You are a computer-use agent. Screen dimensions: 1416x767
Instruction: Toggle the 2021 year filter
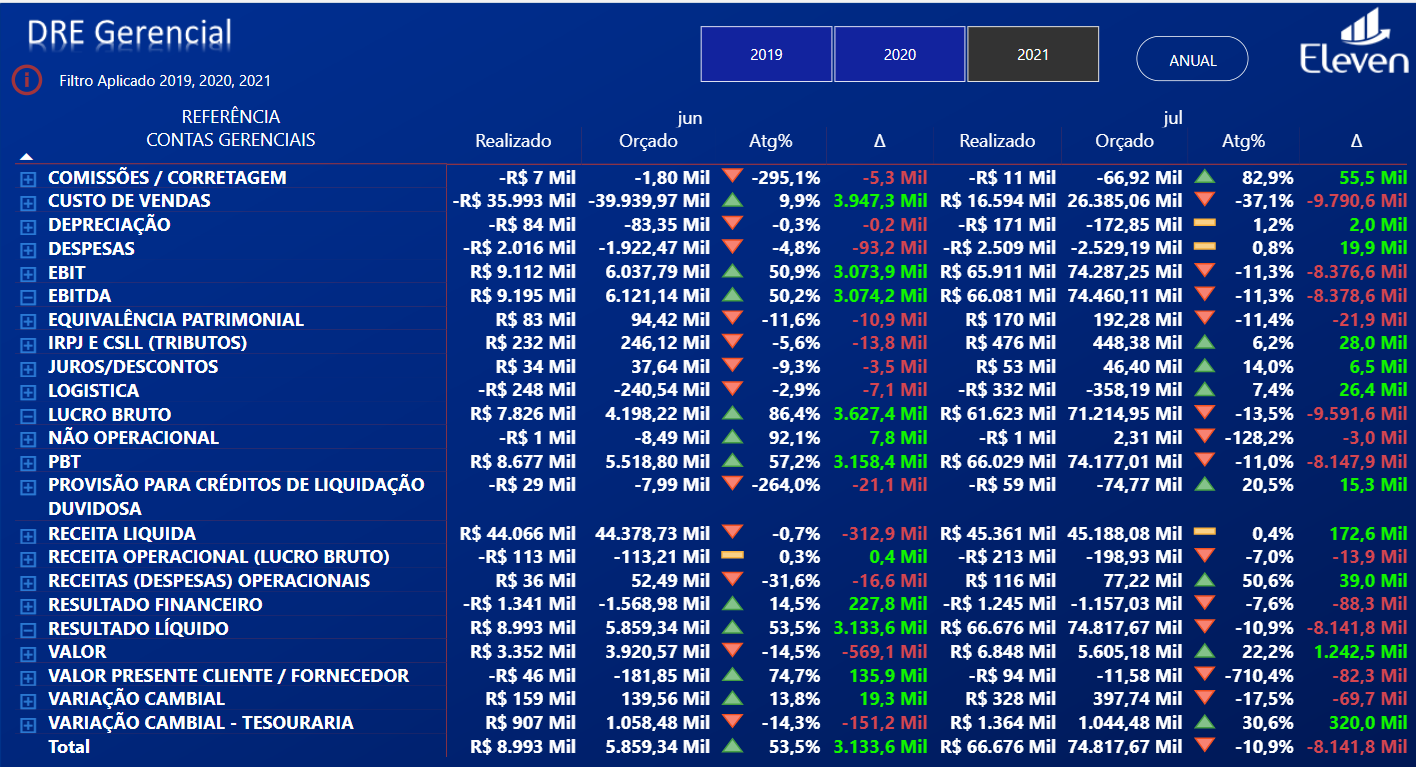tap(1032, 54)
